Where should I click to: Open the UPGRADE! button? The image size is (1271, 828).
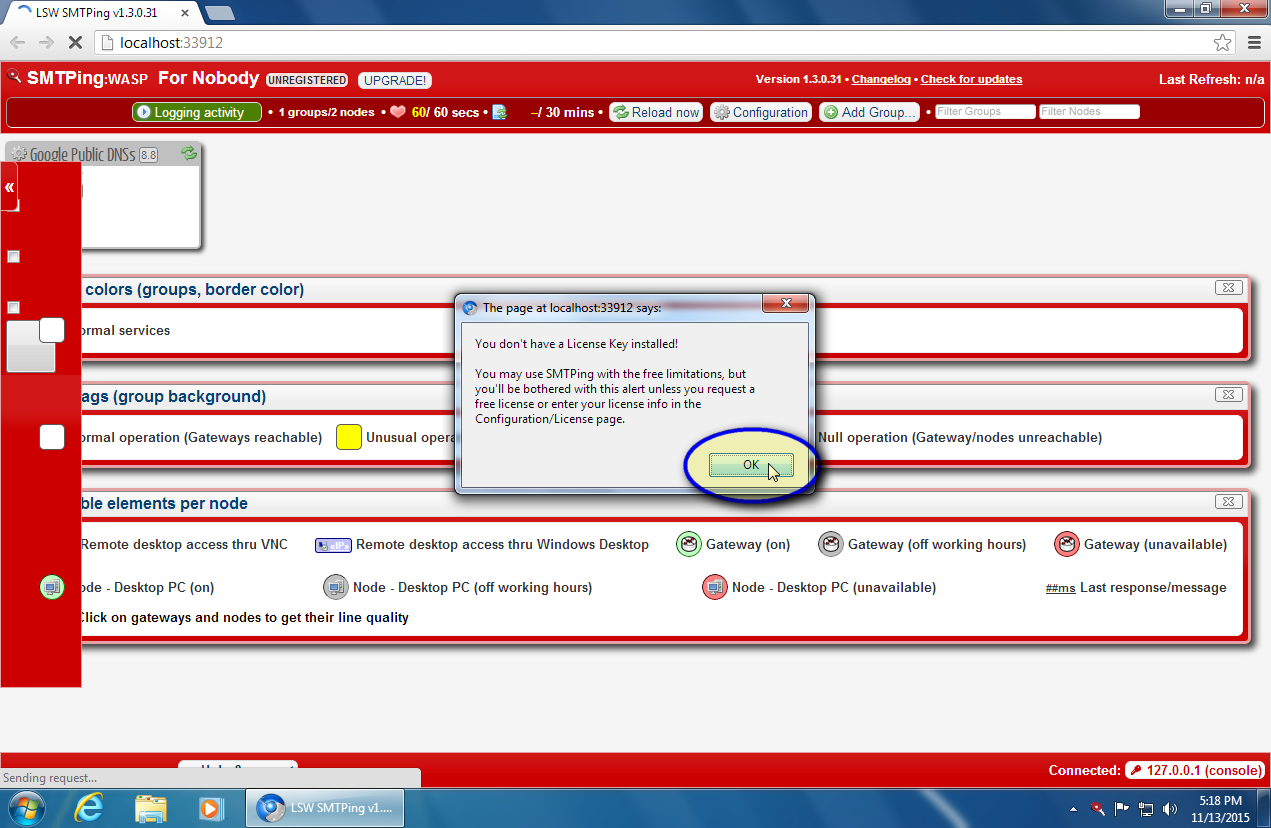[394, 80]
